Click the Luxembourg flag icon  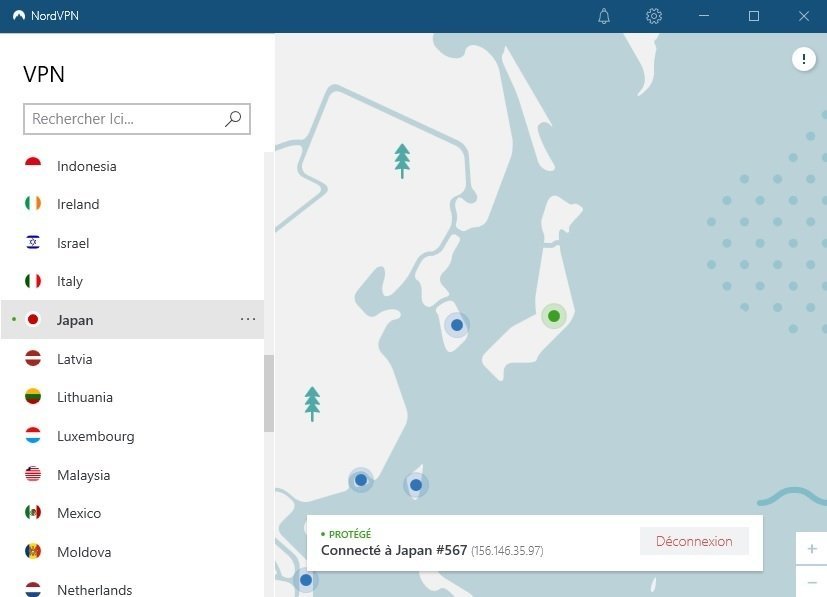coord(33,436)
